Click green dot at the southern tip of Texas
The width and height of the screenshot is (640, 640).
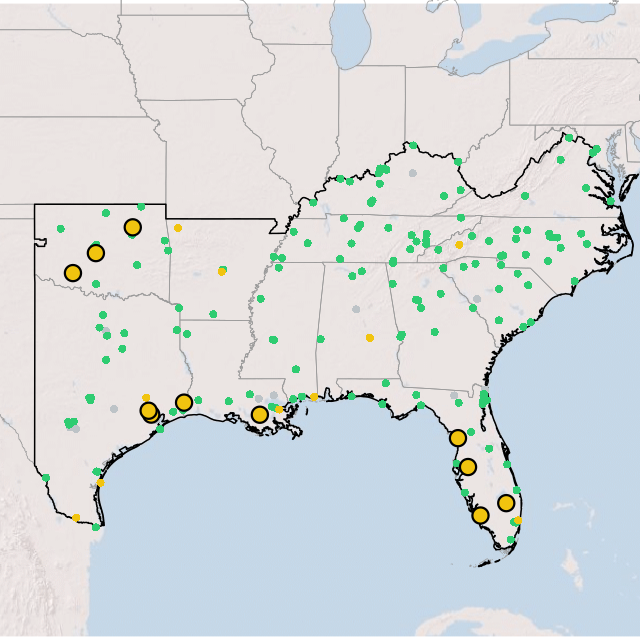point(96,527)
